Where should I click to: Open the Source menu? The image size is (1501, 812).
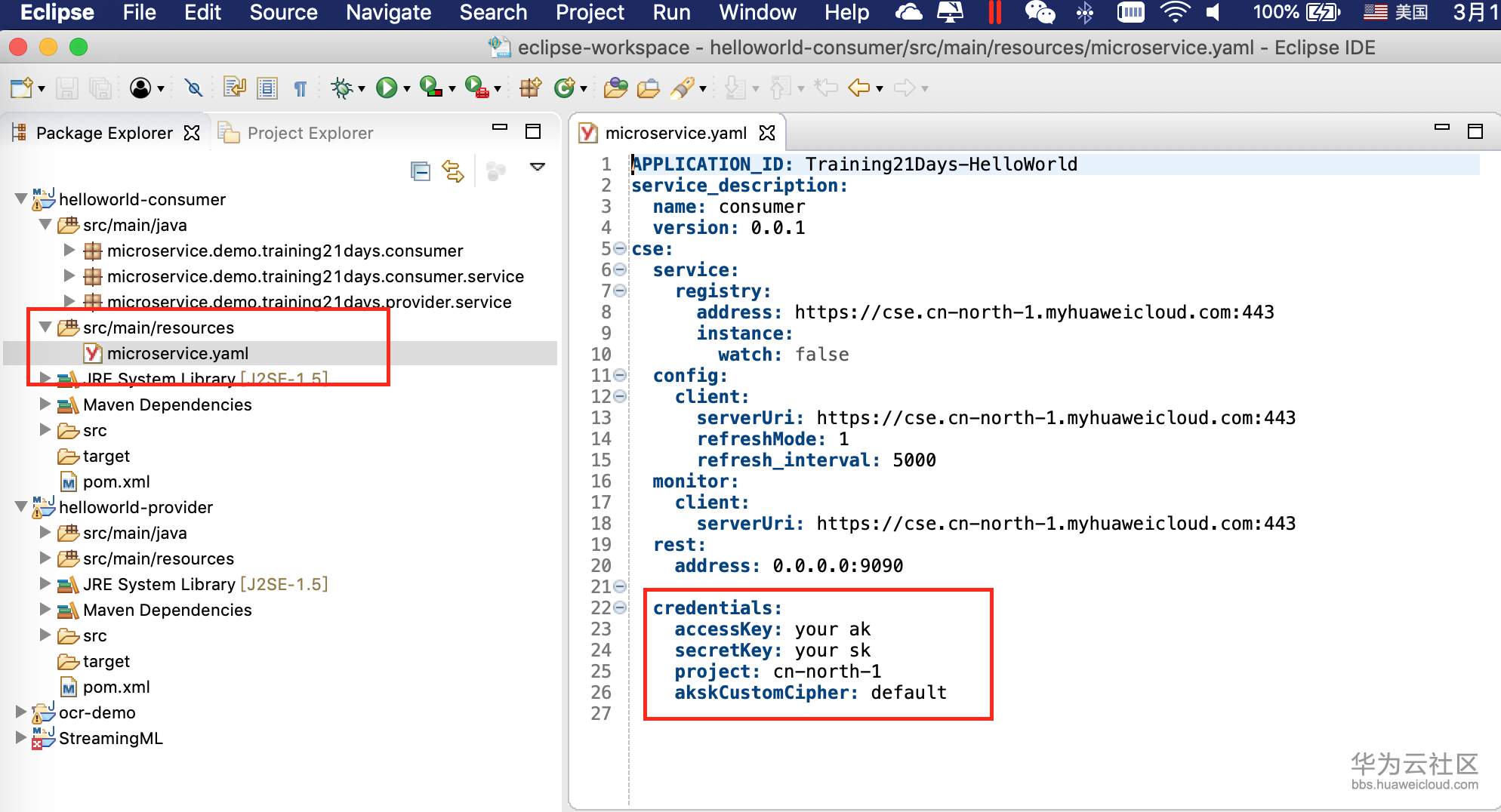pos(283,13)
